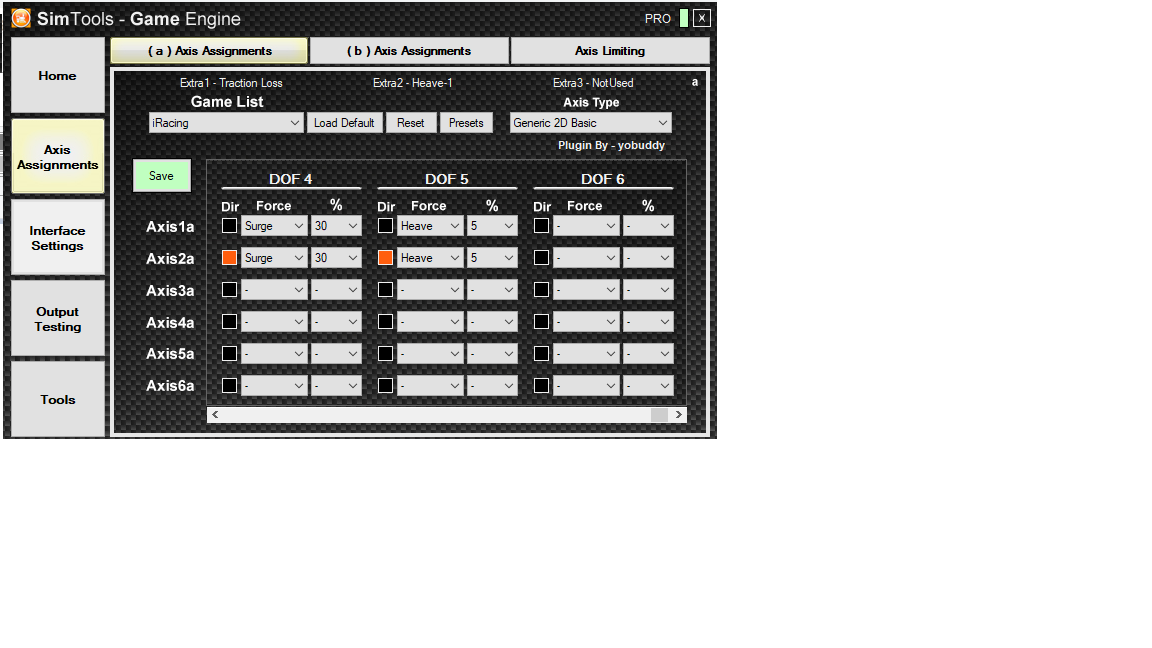This screenshot has height=648, width=1152.
Task: Open Axis6a DOF 5 percent dropdown
Action: coord(492,385)
